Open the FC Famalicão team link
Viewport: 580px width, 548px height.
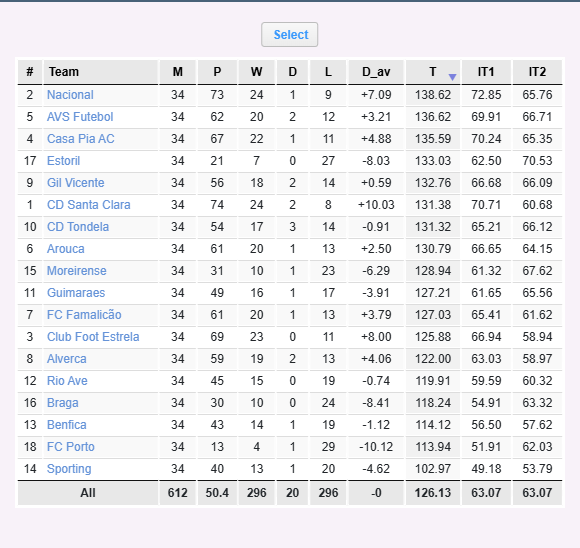pos(84,315)
